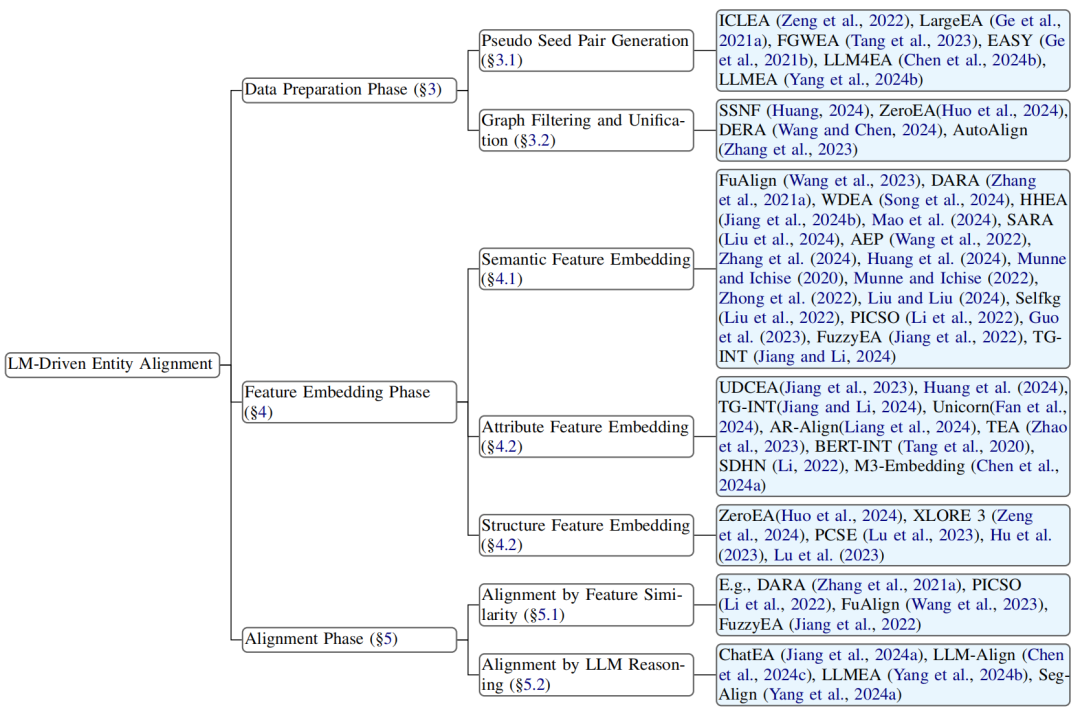Open citation Jiang et al., 2023 for UDCEA
Viewport: 1080px width, 708px height.
click(847, 388)
